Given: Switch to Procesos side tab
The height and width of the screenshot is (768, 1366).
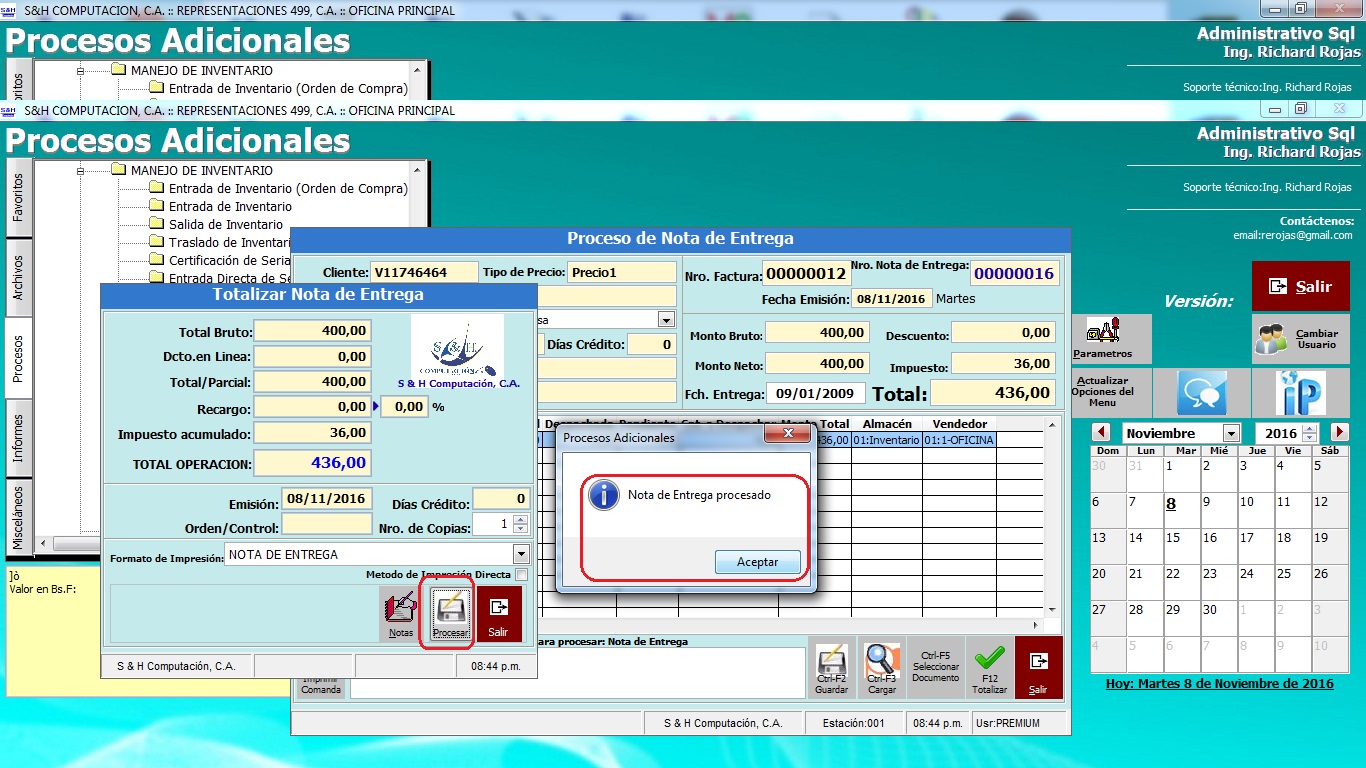Looking at the screenshot, I should (x=18, y=358).
